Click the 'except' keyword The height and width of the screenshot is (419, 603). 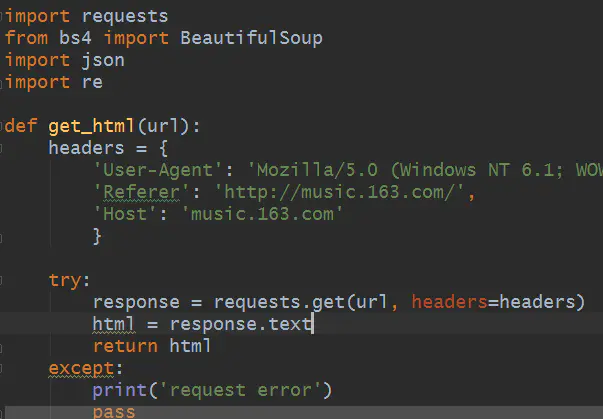81,368
